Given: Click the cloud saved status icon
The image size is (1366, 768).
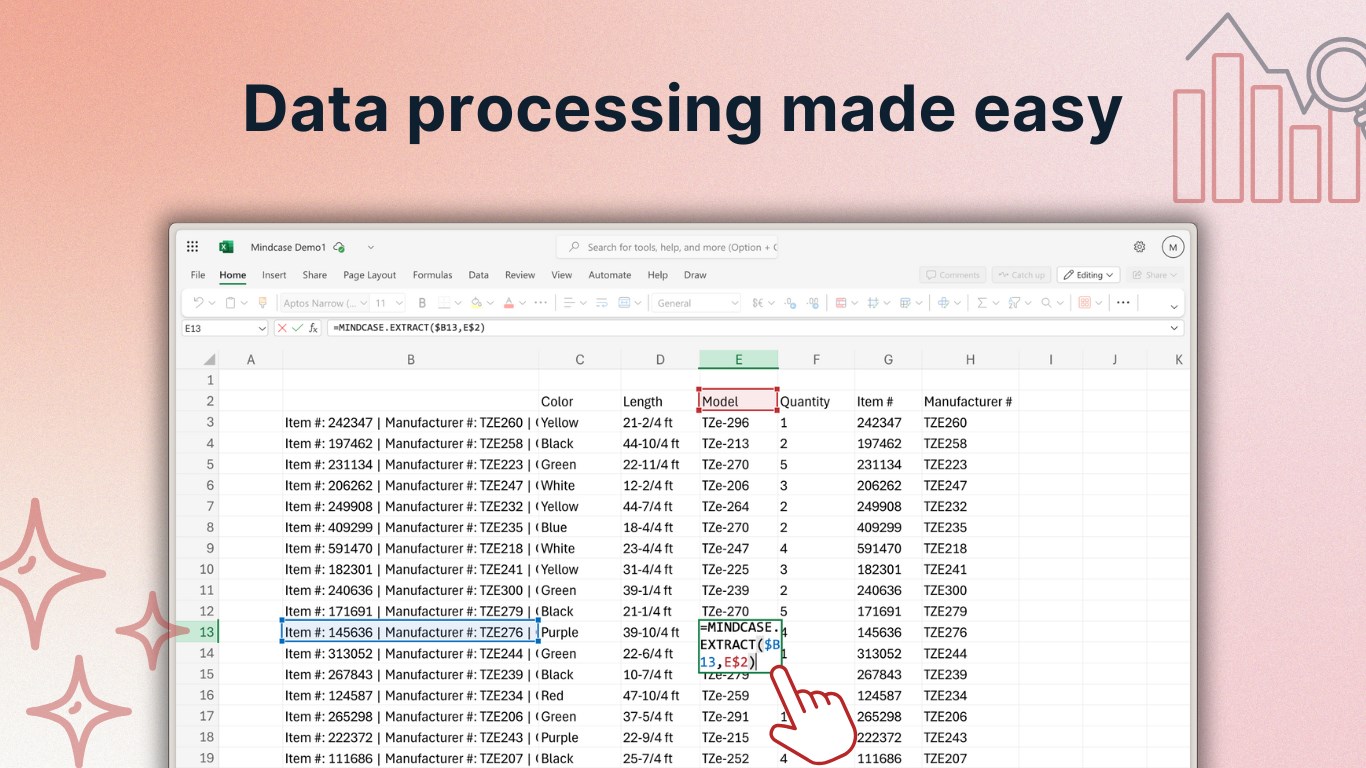Looking at the screenshot, I should (339, 247).
